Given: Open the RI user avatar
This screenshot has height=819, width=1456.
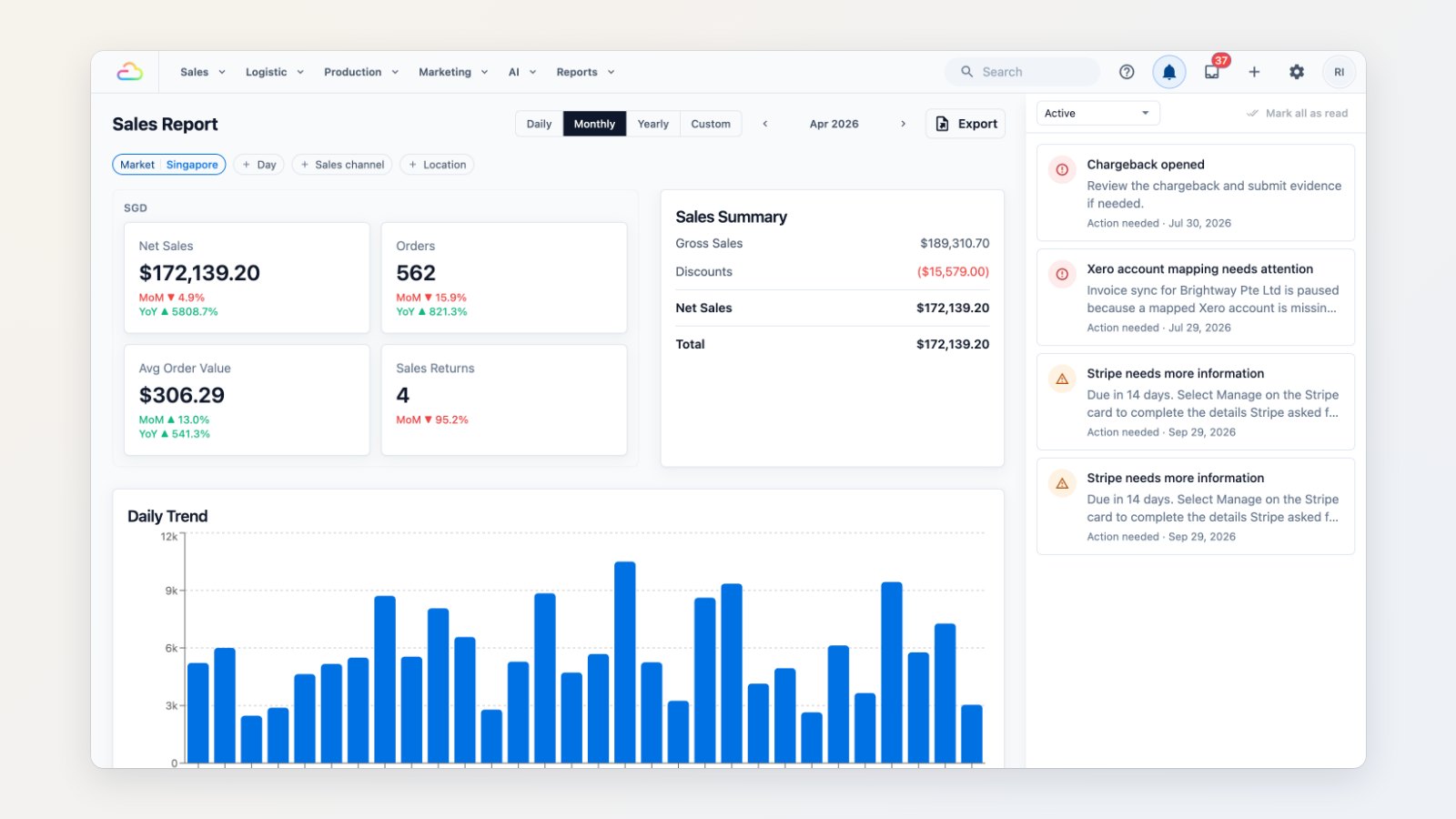Looking at the screenshot, I should 1340,72.
